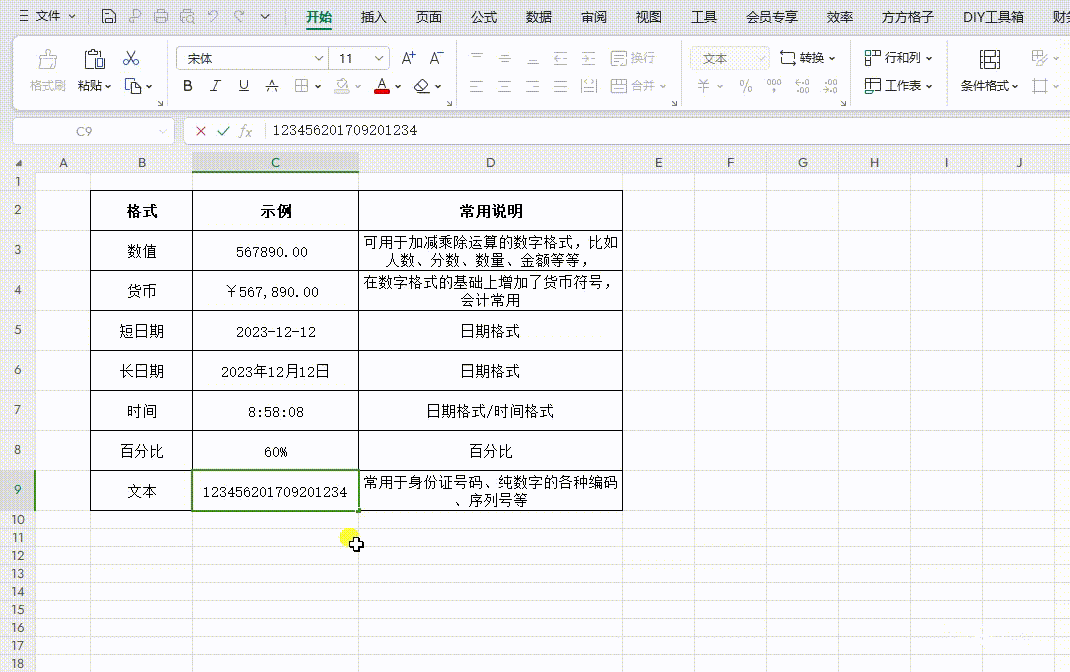Switch to the Formulas (公式) tab

484,17
